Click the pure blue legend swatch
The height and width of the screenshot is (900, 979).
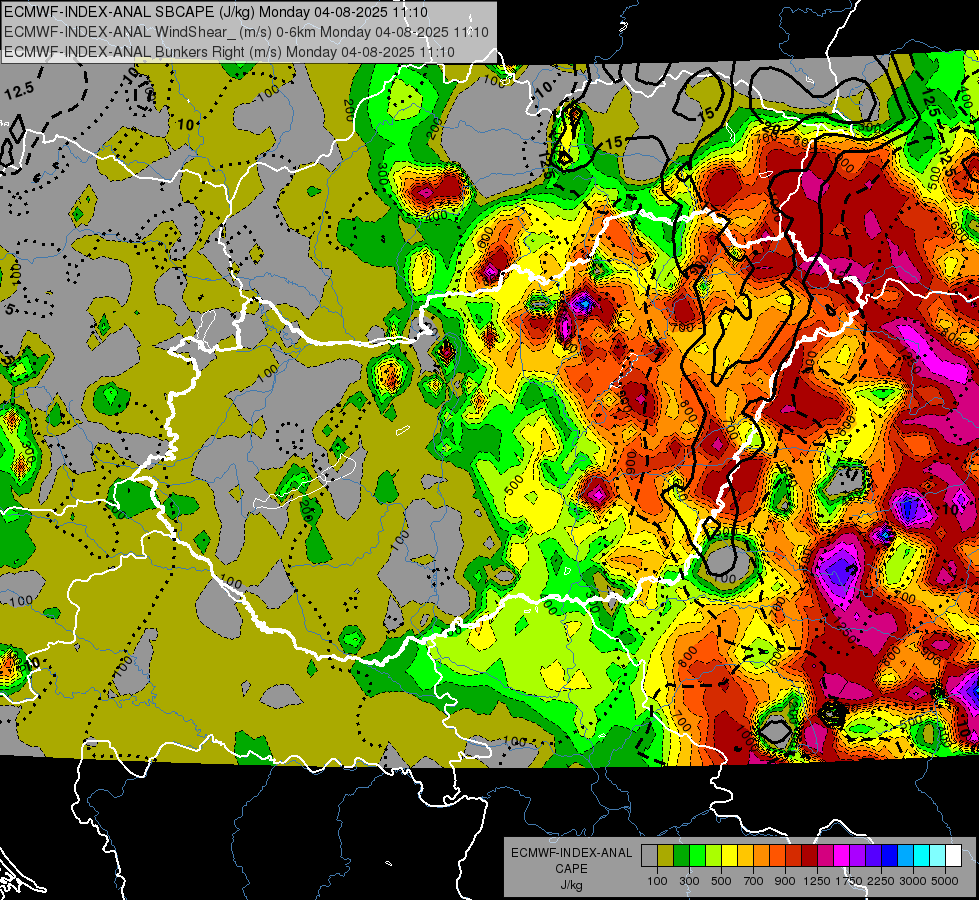pyautogui.click(x=890, y=855)
